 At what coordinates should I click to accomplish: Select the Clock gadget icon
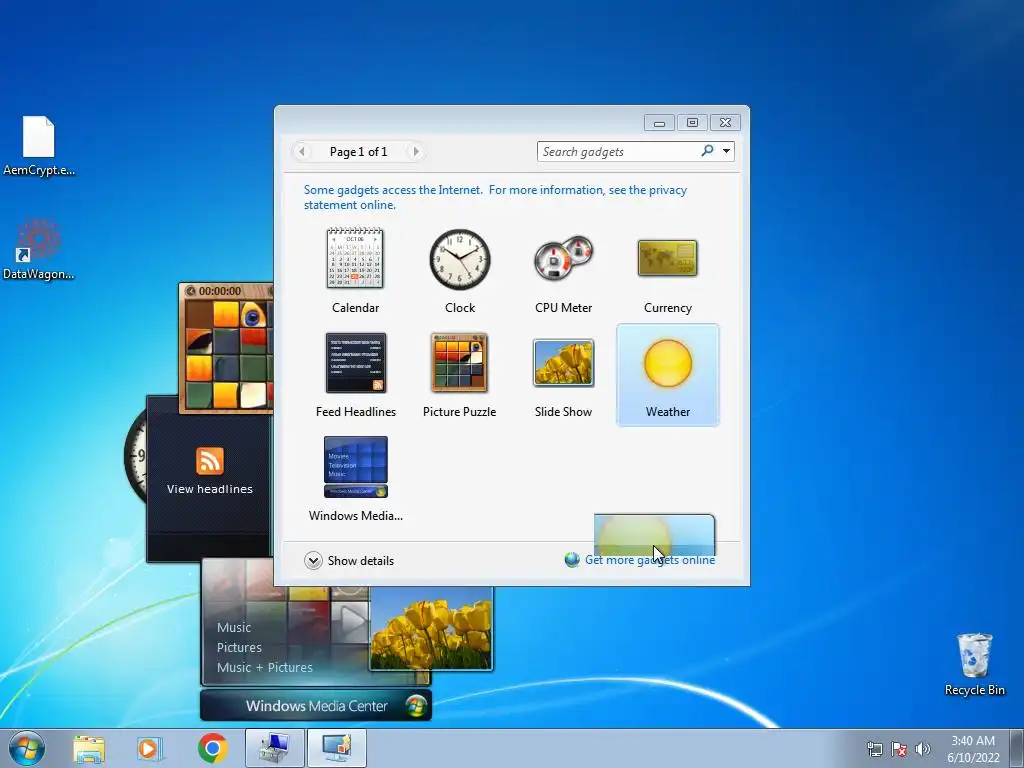pyautogui.click(x=460, y=259)
